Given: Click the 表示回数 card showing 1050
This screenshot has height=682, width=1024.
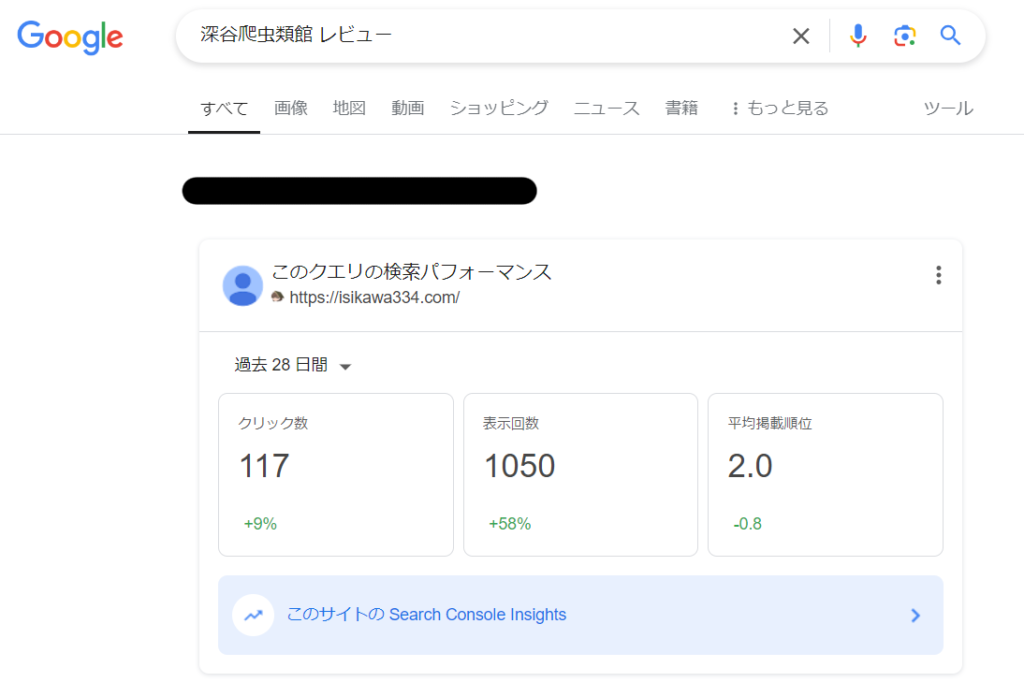Looking at the screenshot, I should coord(581,475).
